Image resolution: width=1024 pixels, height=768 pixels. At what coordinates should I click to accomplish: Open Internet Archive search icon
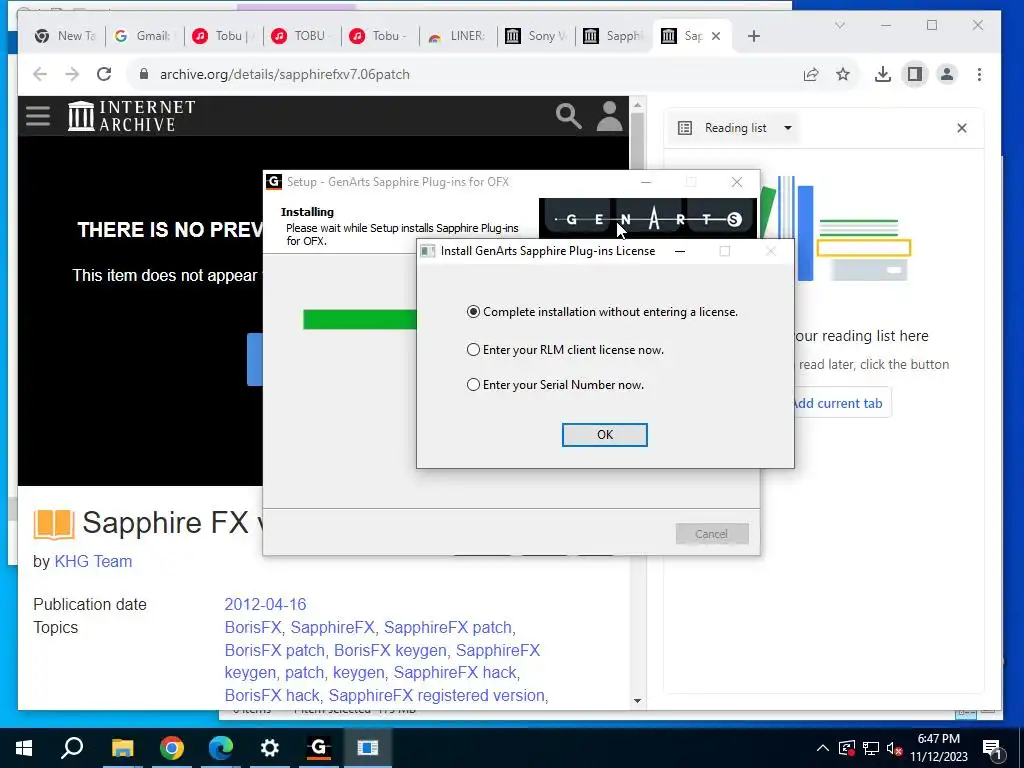click(568, 116)
